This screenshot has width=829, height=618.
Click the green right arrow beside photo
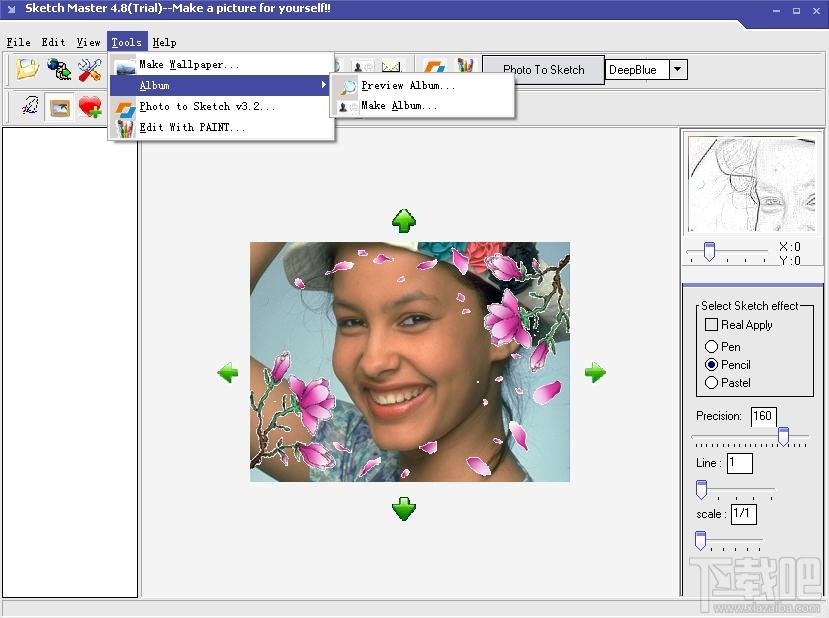coord(595,373)
